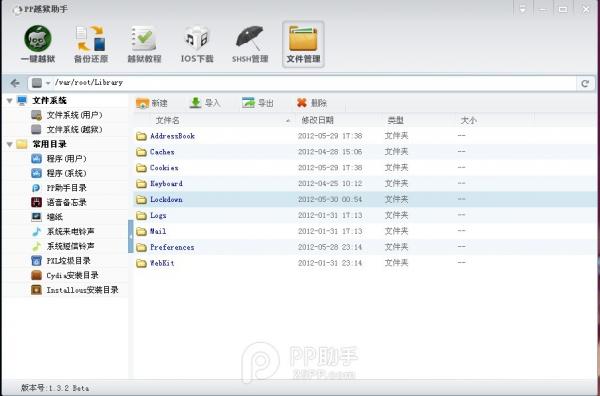Select the 文件管理 file management tab
Image resolution: width=600 pixels, height=396 pixels.
[x=303, y=44]
